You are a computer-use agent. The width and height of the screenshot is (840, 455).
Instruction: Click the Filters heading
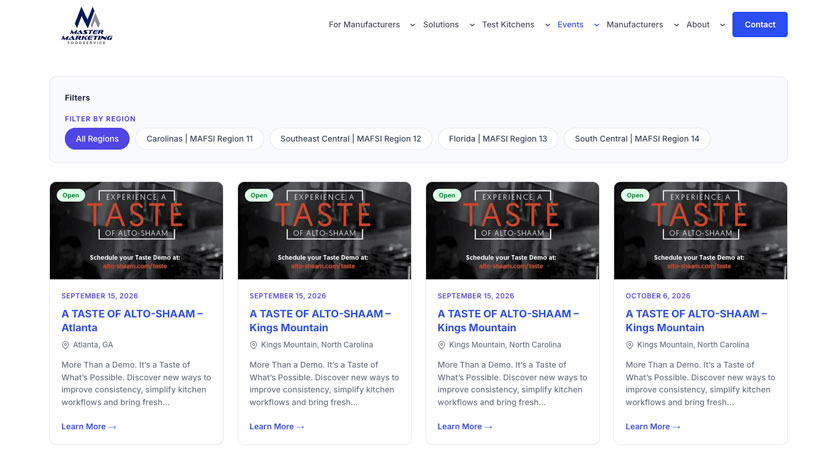point(77,98)
